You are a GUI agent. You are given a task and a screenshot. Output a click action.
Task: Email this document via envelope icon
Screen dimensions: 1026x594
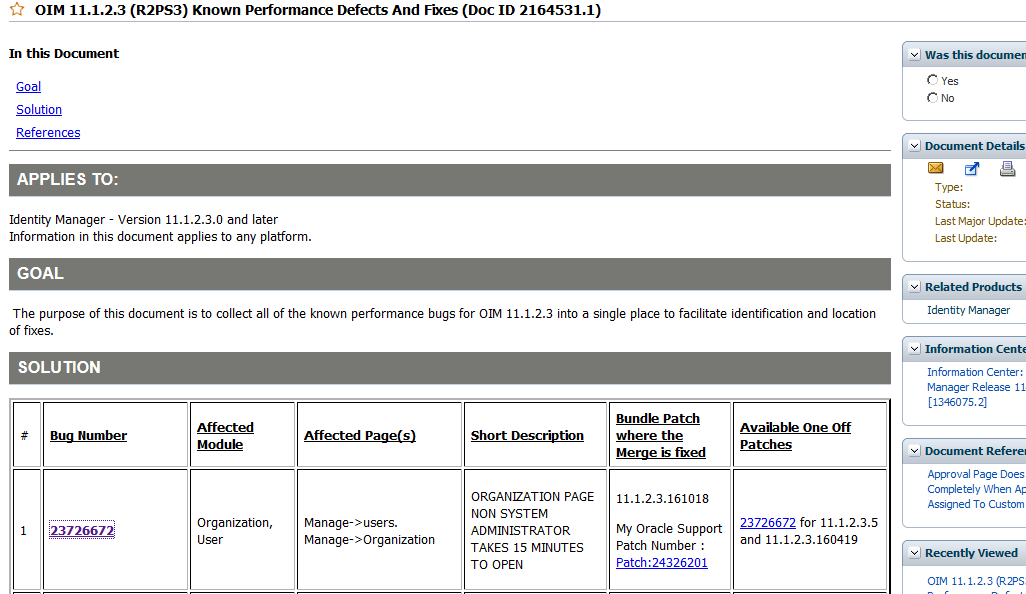[x=936, y=168]
